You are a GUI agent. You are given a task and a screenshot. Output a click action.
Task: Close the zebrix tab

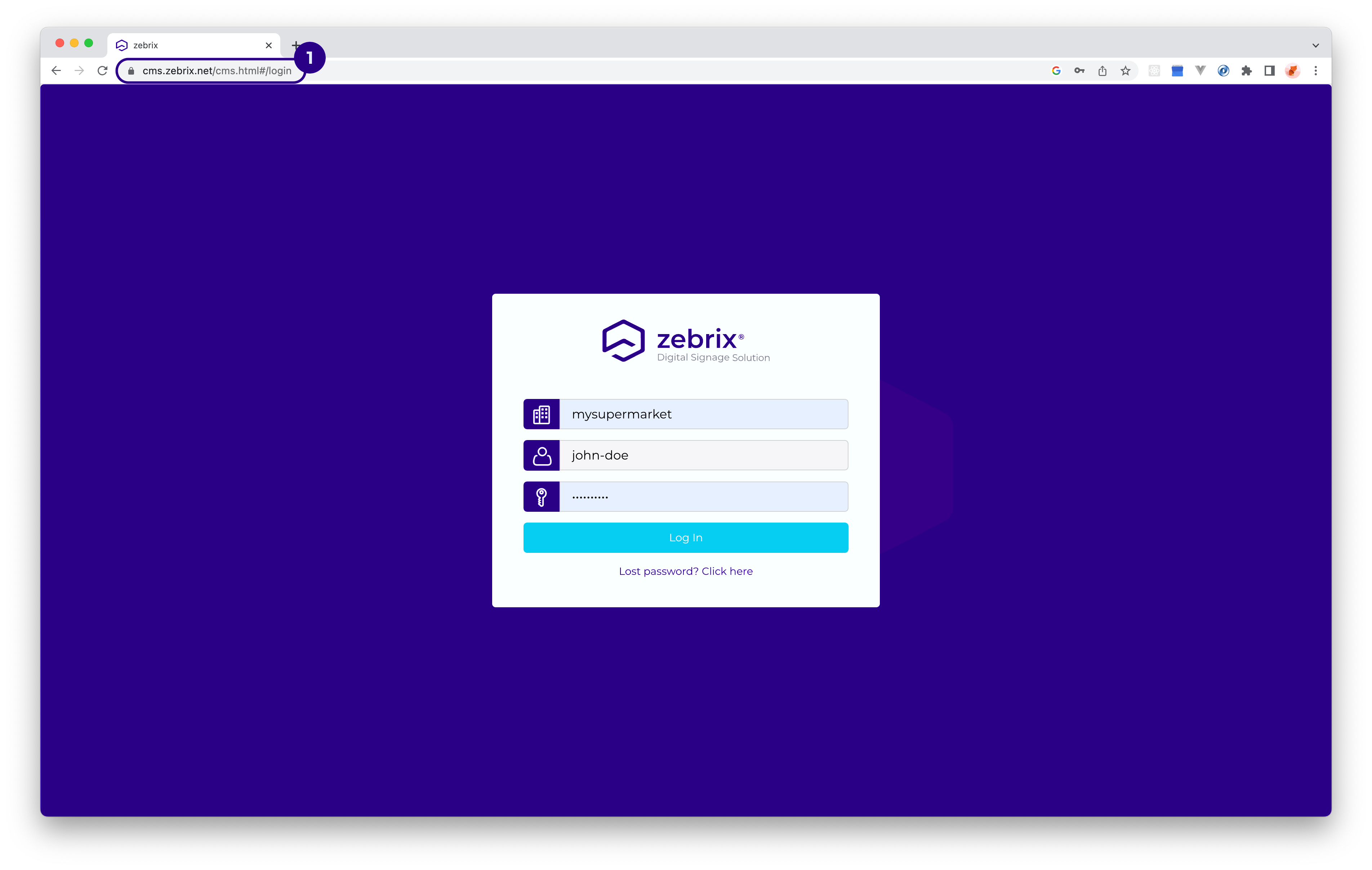(x=269, y=46)
